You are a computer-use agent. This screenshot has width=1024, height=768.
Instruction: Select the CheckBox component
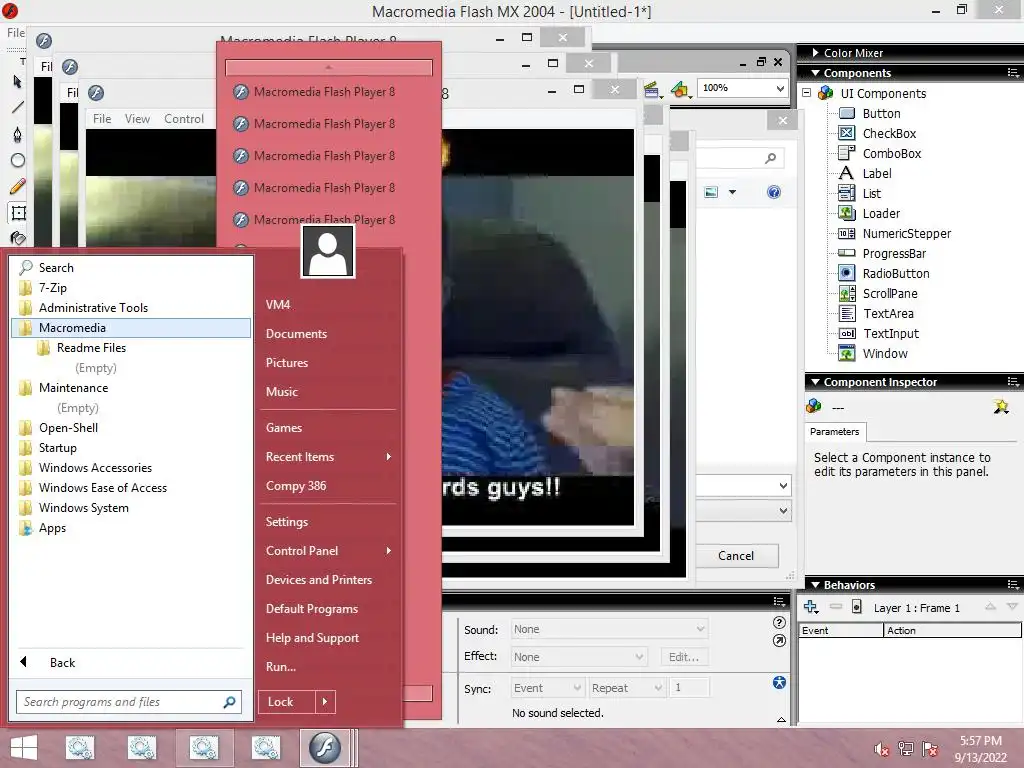point(889,134)
